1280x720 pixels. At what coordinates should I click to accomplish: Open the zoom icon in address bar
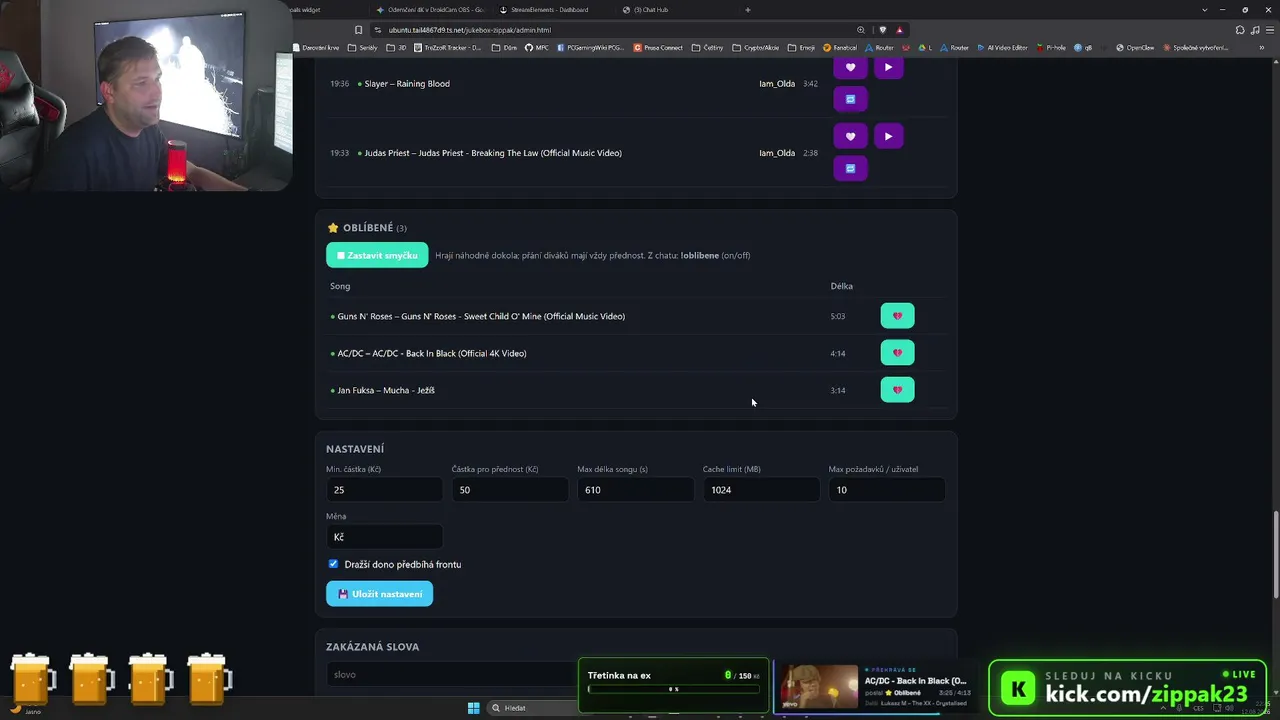click(861, 30)
